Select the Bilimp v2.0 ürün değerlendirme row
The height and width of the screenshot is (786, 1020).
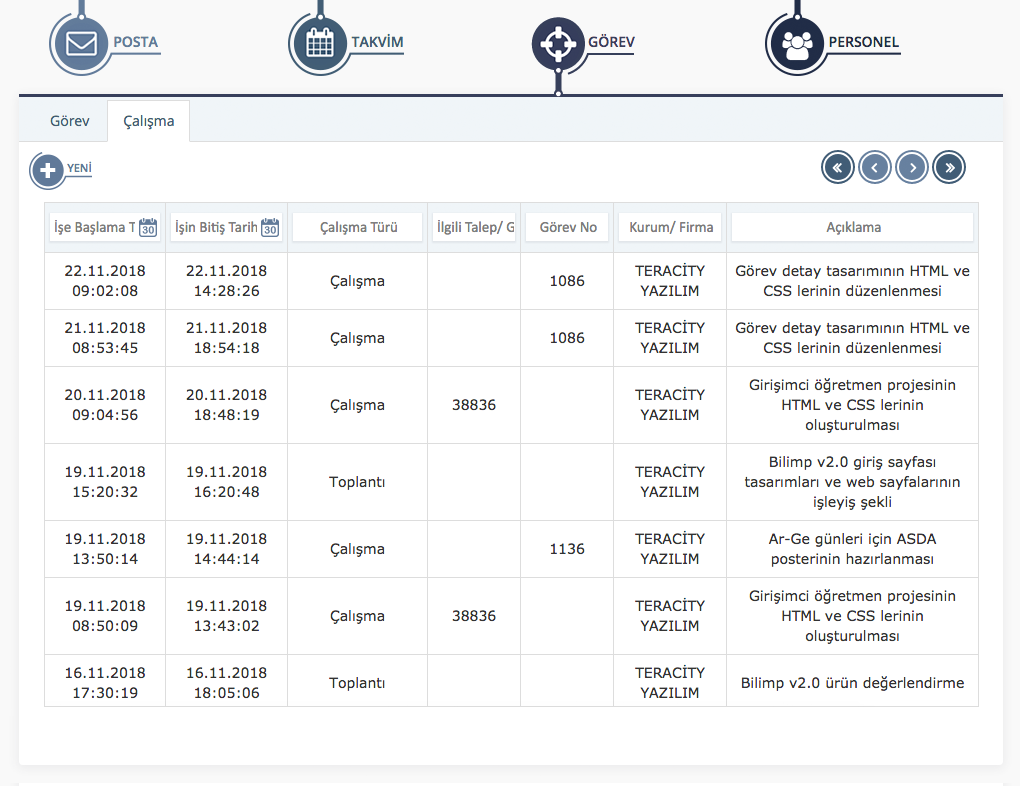coord(852,683)
